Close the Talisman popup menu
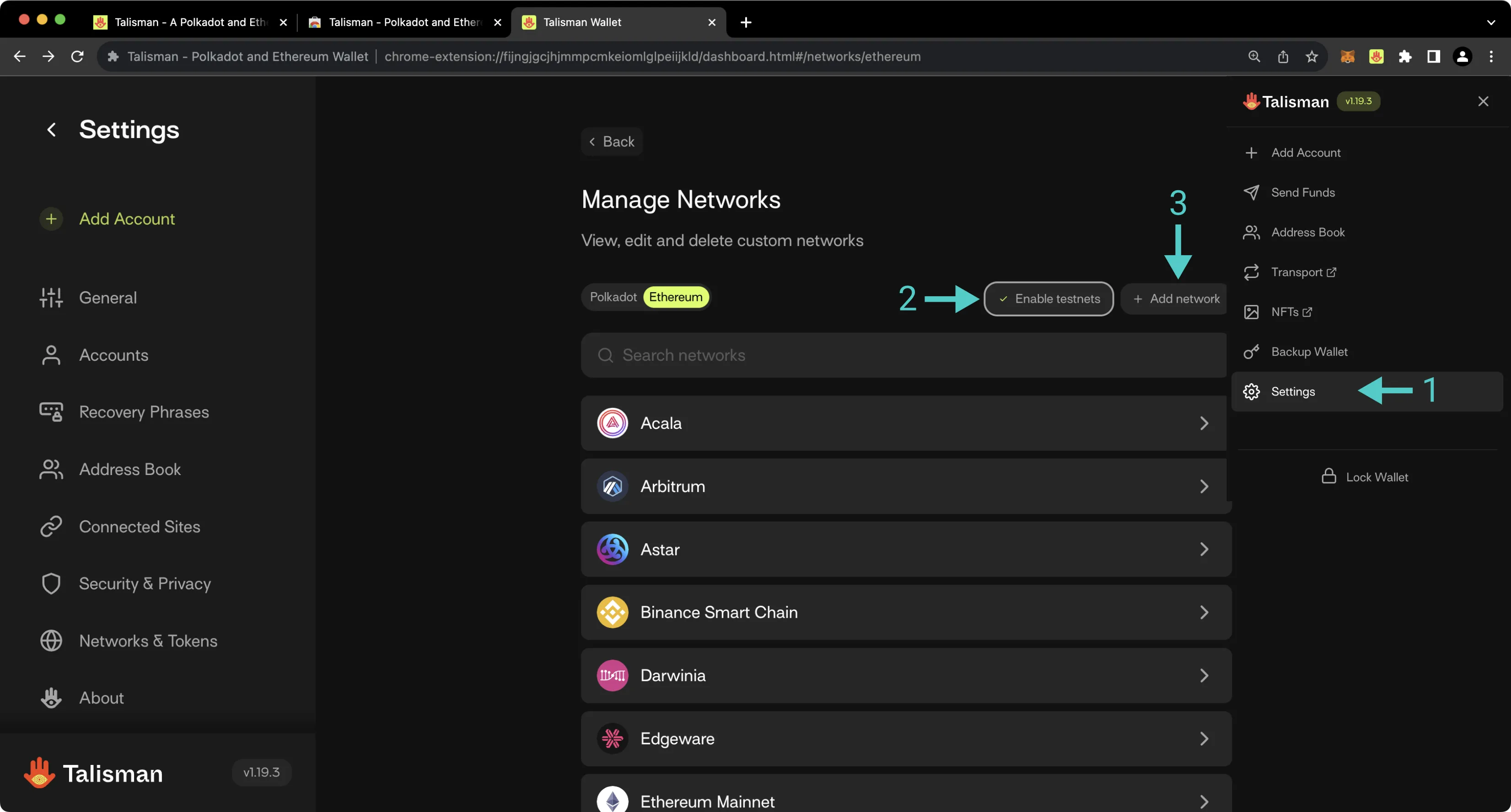This screenshot has height=812, width=1511. (x=1483, y=101)
